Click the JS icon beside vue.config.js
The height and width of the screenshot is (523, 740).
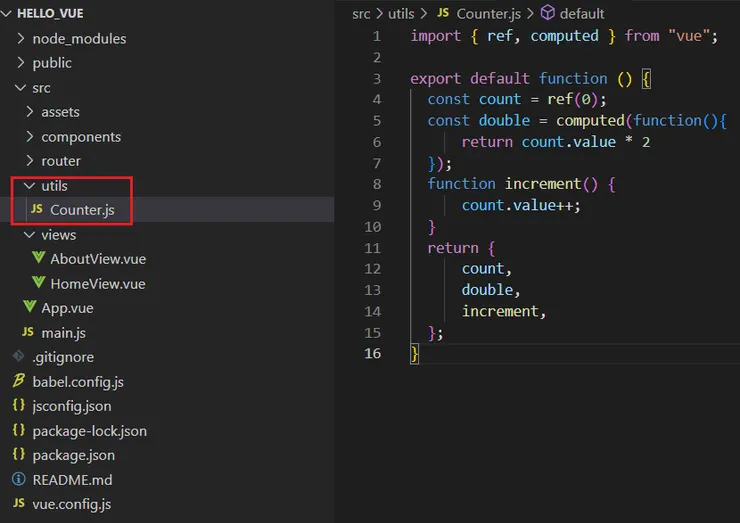[x=19, y=503]
